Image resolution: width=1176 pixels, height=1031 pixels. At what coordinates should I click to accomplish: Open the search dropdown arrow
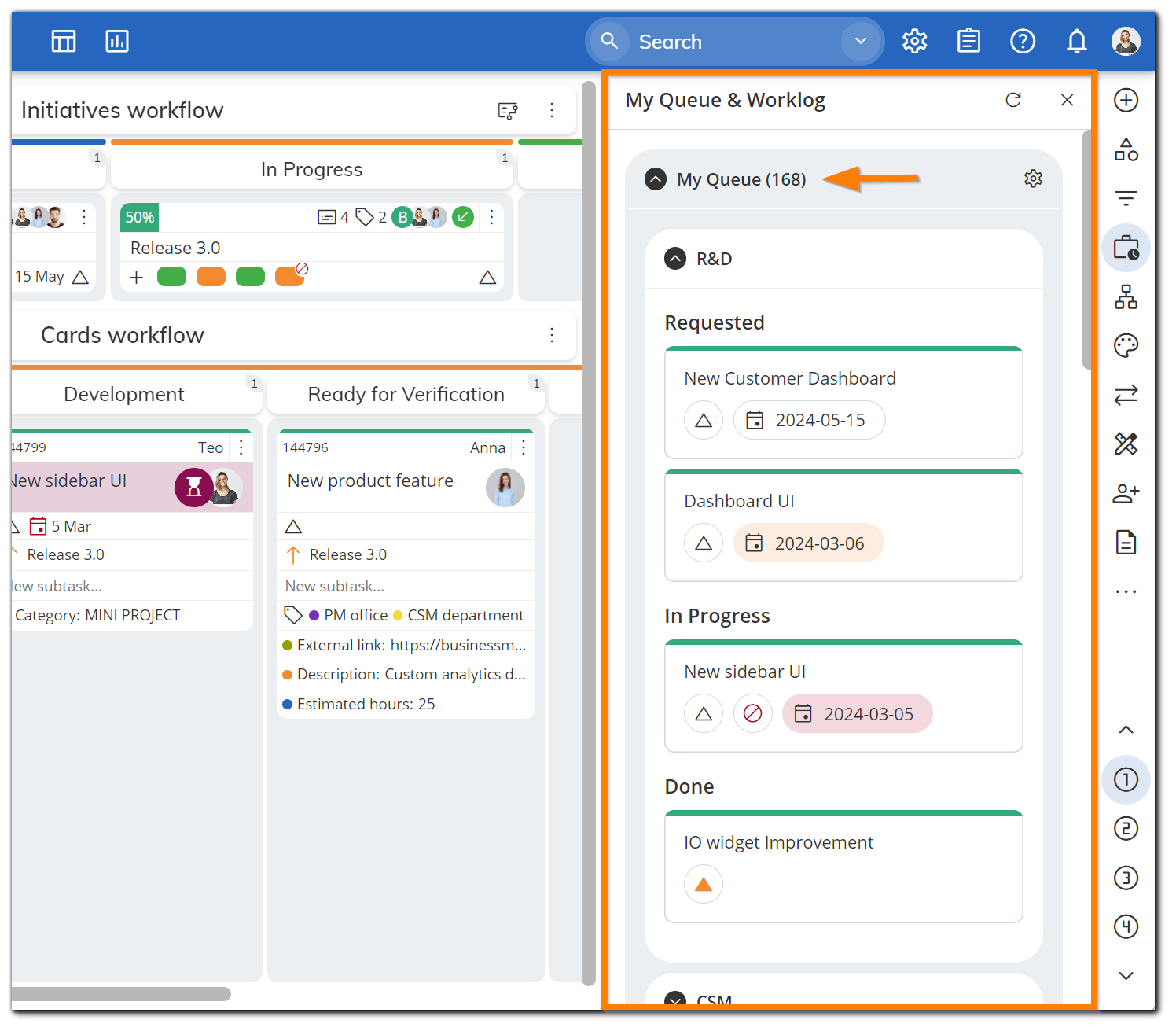click(x=860, y=41)
